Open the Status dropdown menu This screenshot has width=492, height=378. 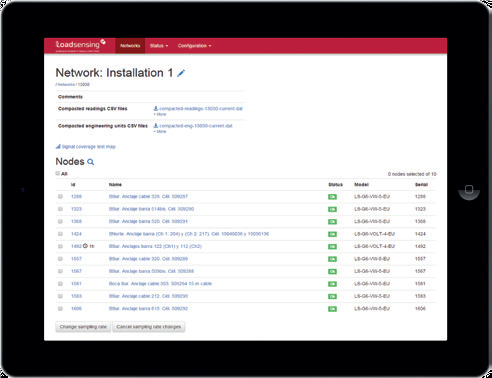(x=159, y=46)
